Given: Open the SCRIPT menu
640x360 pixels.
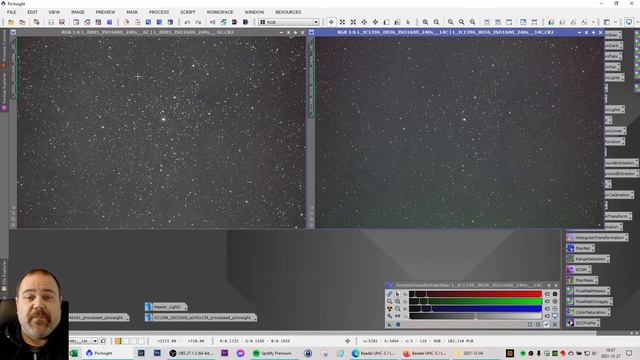Looking at the screenshot, I should pos(188,12).
